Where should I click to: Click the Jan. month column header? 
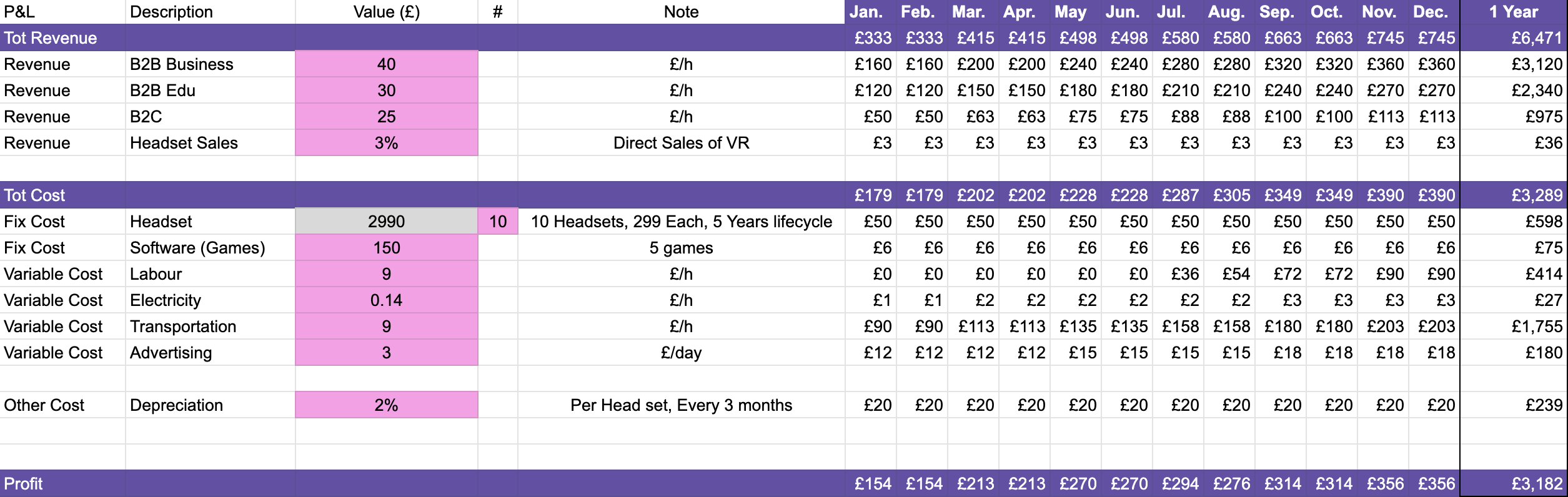(x=866, y=12)
